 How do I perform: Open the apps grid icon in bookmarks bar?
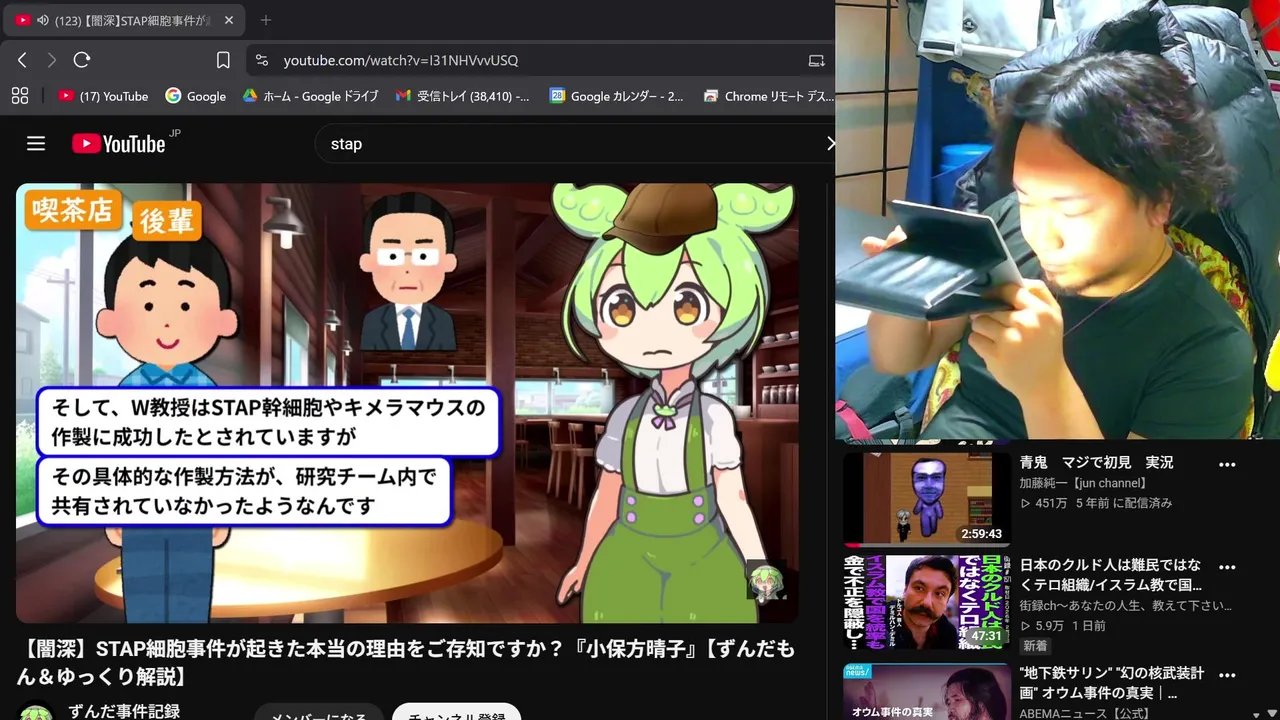(x=19, y=96)
